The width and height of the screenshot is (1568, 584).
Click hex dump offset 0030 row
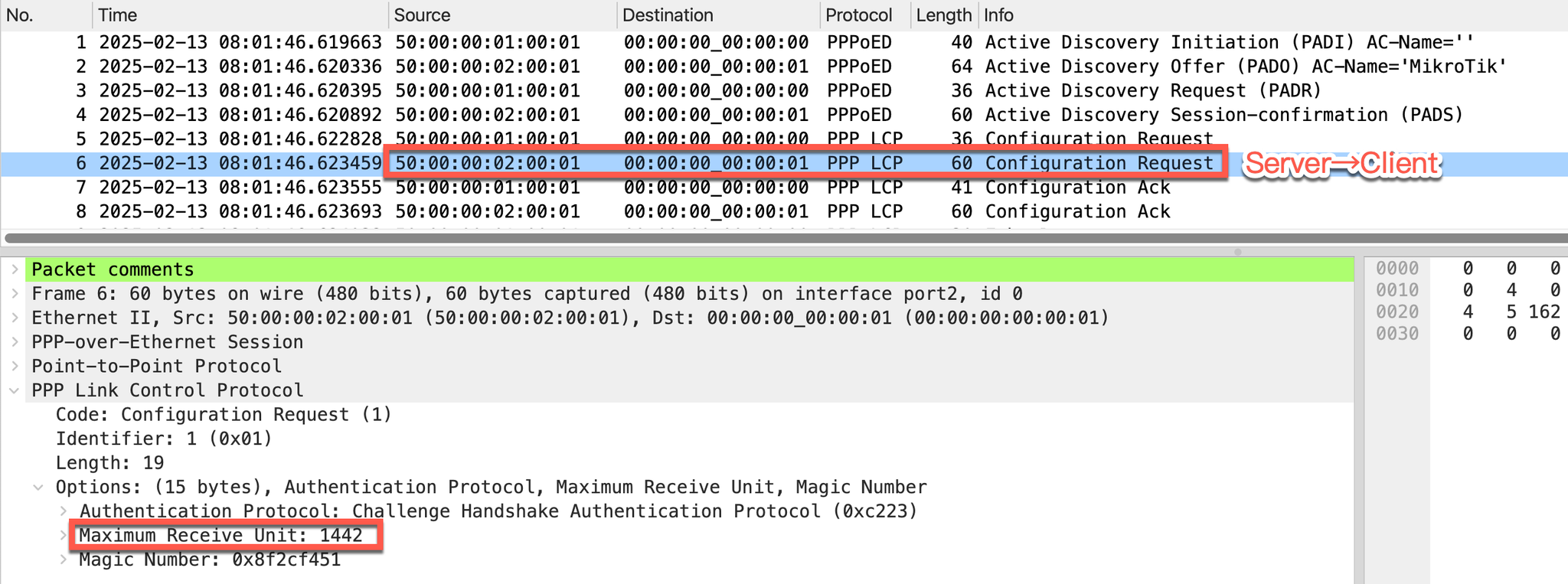(x=1397, y=334)
